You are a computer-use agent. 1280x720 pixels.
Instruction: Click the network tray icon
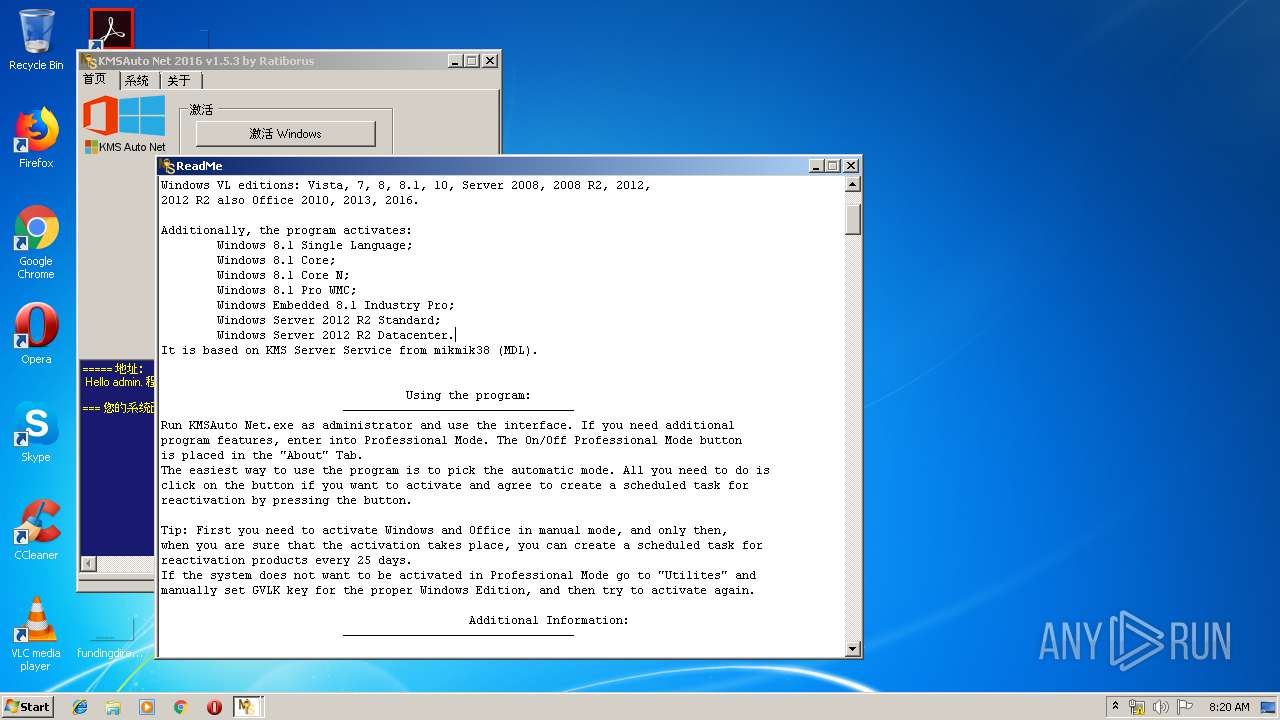pos(1137,707)
